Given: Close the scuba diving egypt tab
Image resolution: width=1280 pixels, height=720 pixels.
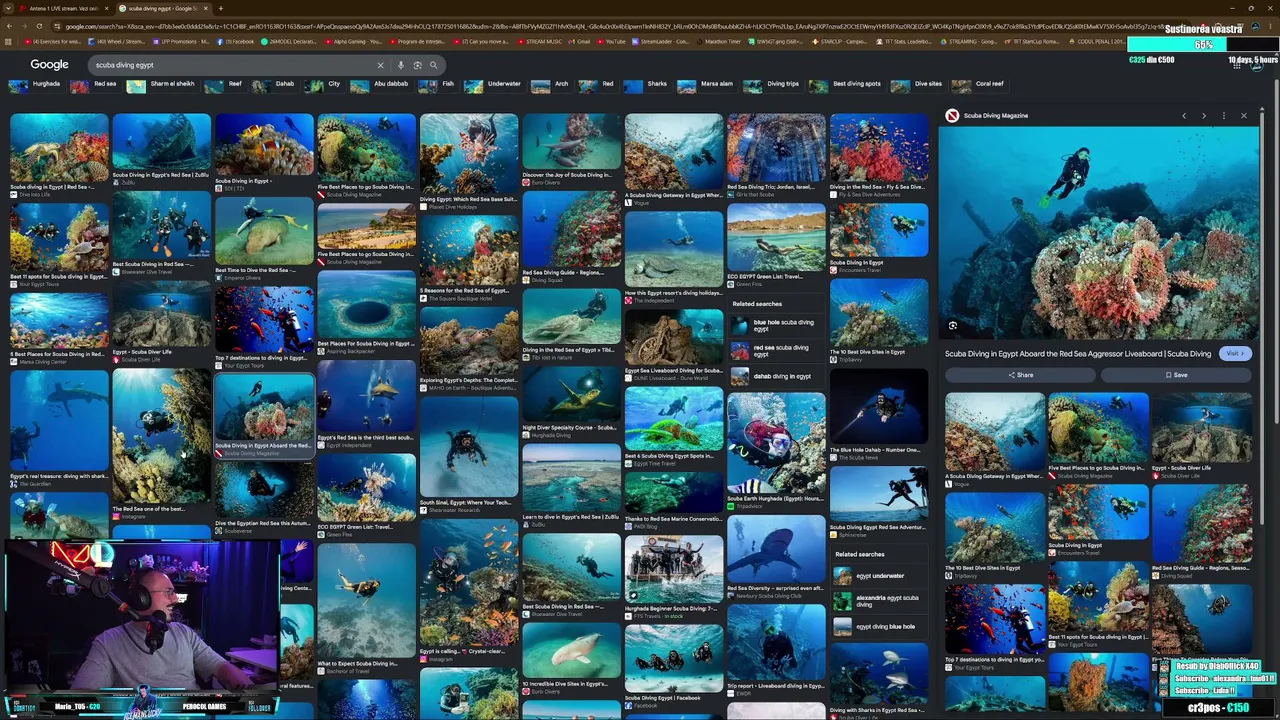Looking at the screenshot, I should click(206, 8).
